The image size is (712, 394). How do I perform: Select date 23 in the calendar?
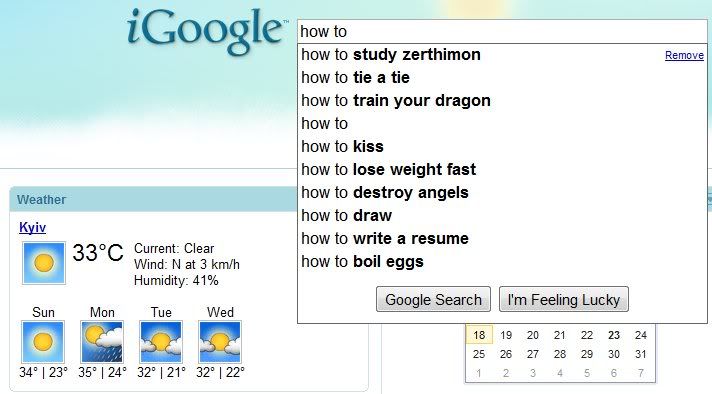pos(614,335)
